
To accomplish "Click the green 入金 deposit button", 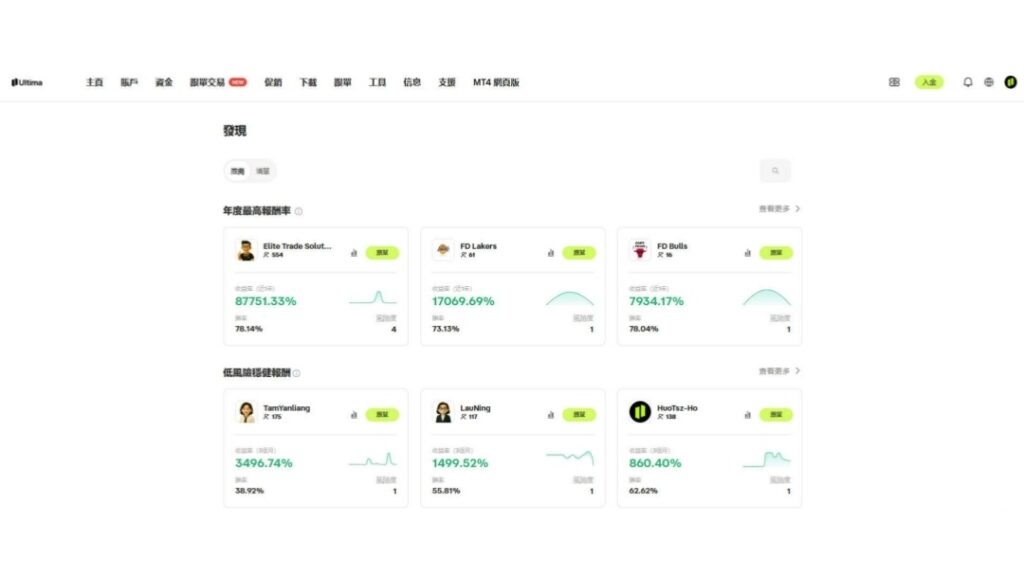I will pyautogui.click(x=932, y=82).
